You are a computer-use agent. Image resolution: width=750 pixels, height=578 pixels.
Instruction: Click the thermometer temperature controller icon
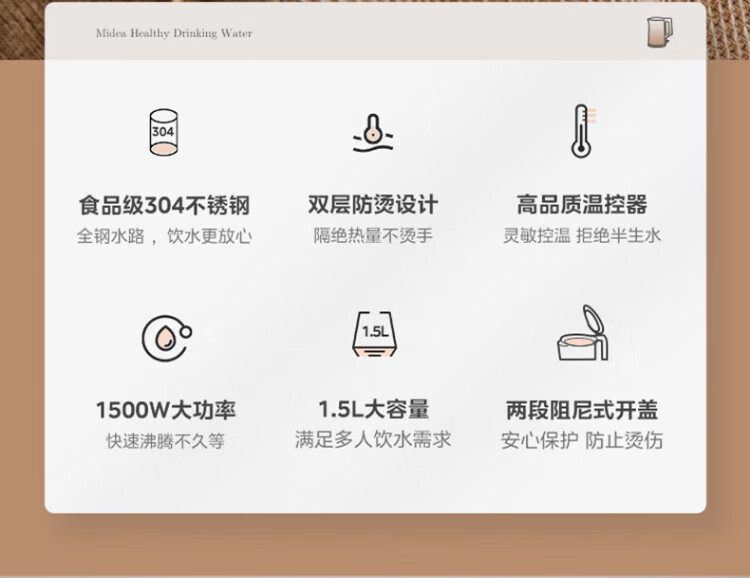(x=583, y=131)
